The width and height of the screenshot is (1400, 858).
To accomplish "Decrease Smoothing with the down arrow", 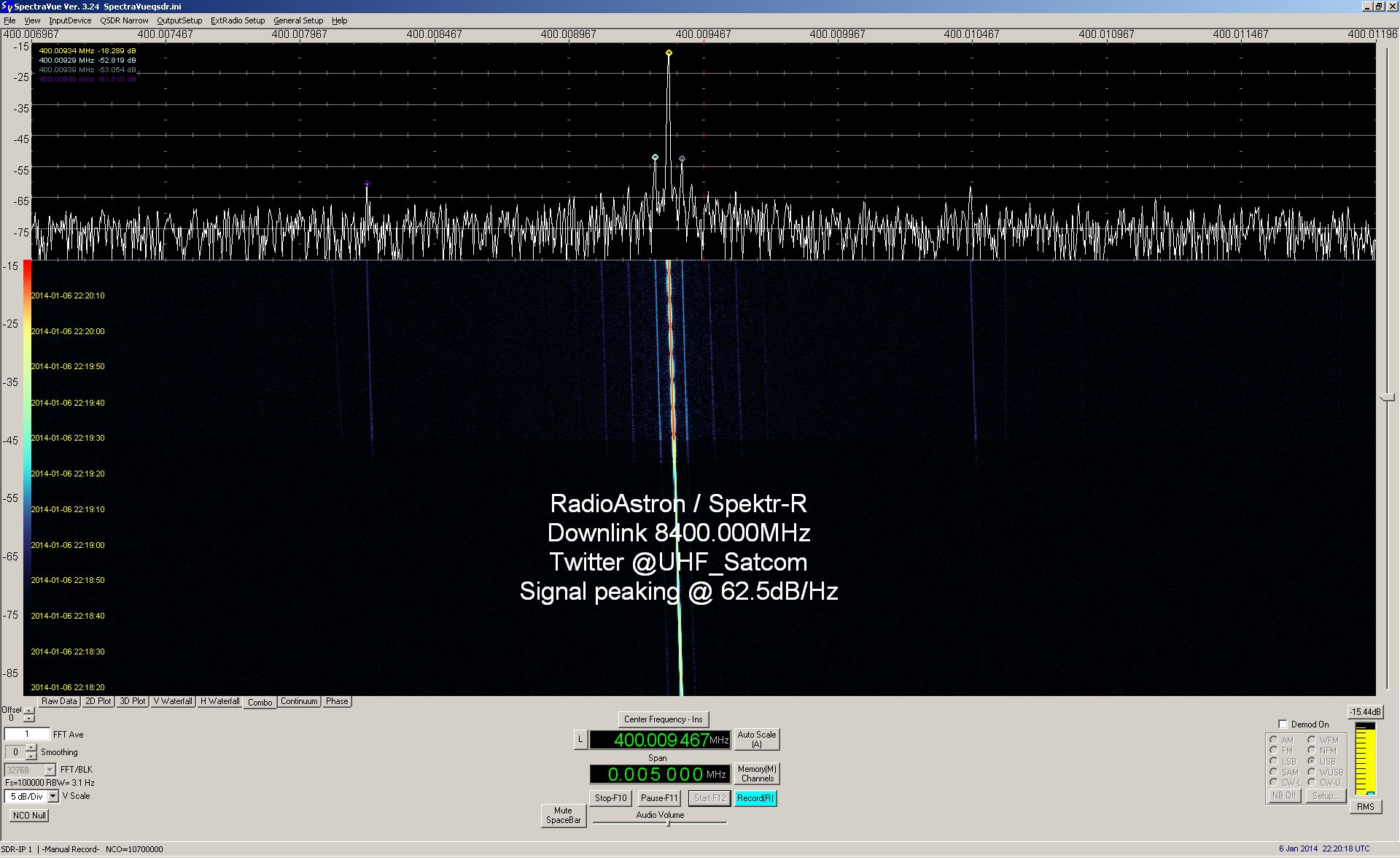I will [31, 756].
